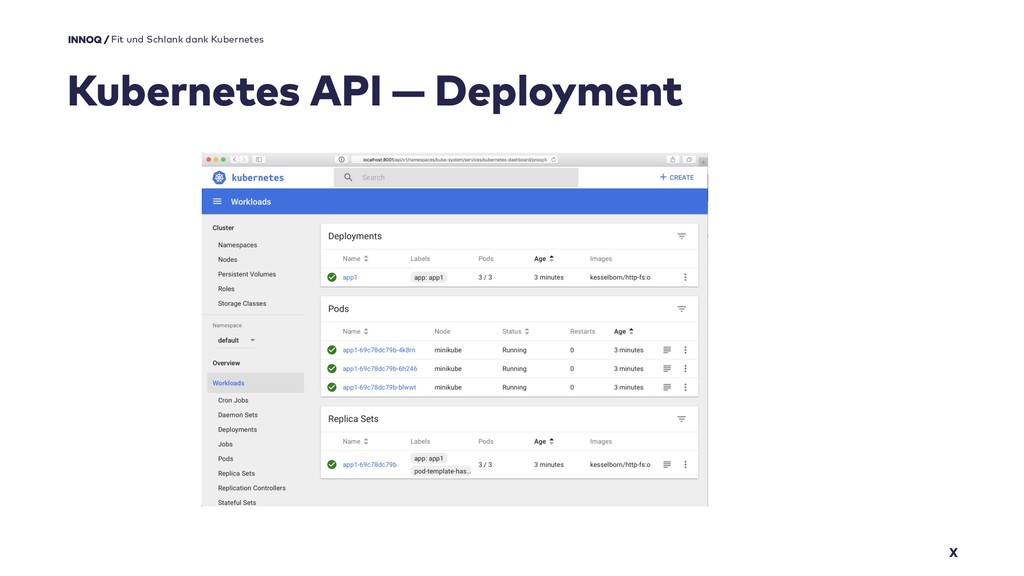Open the browser tabs overview icon
This screenshot has height=576, width=1024.
(688, 159)
